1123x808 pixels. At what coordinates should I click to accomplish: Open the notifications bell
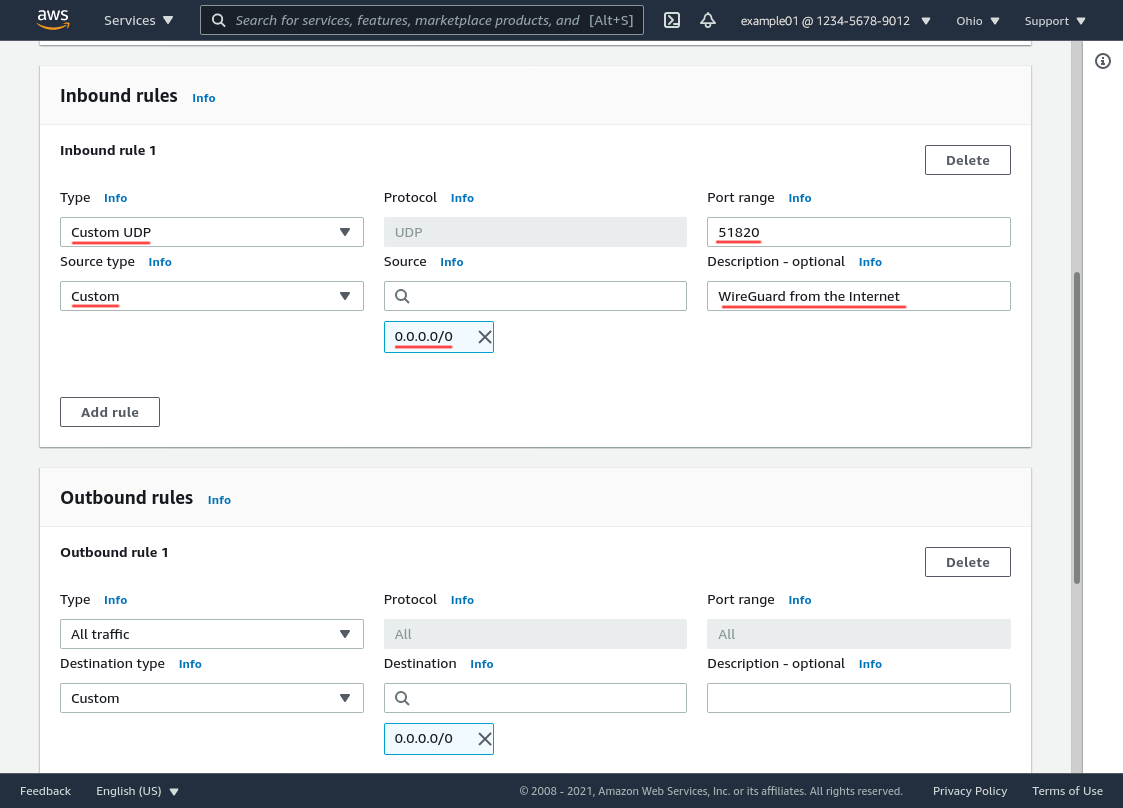tap(708, 20)
